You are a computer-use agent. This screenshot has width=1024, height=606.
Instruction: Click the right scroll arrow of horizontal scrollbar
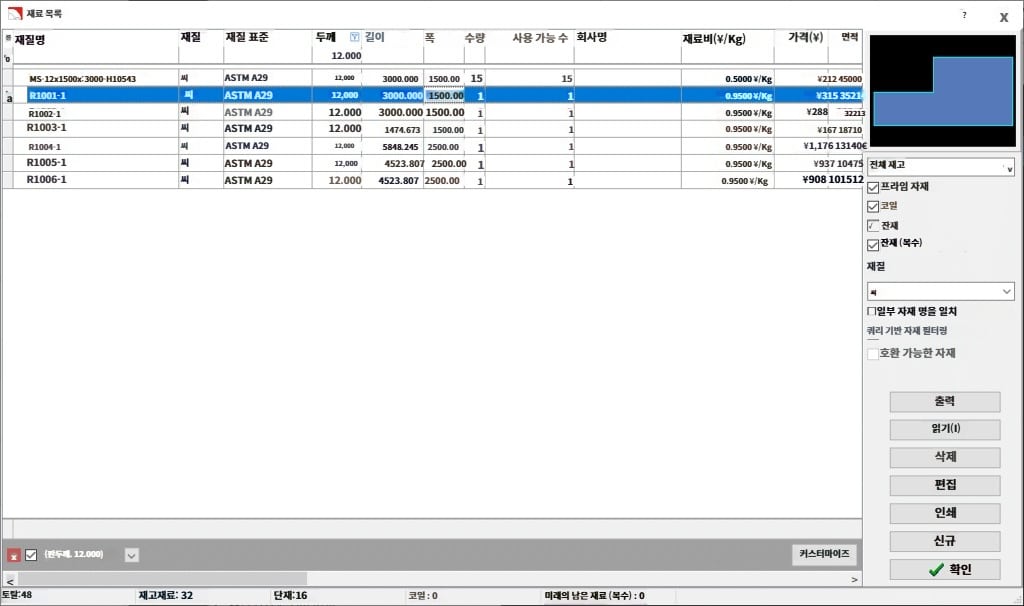(854, 579)
